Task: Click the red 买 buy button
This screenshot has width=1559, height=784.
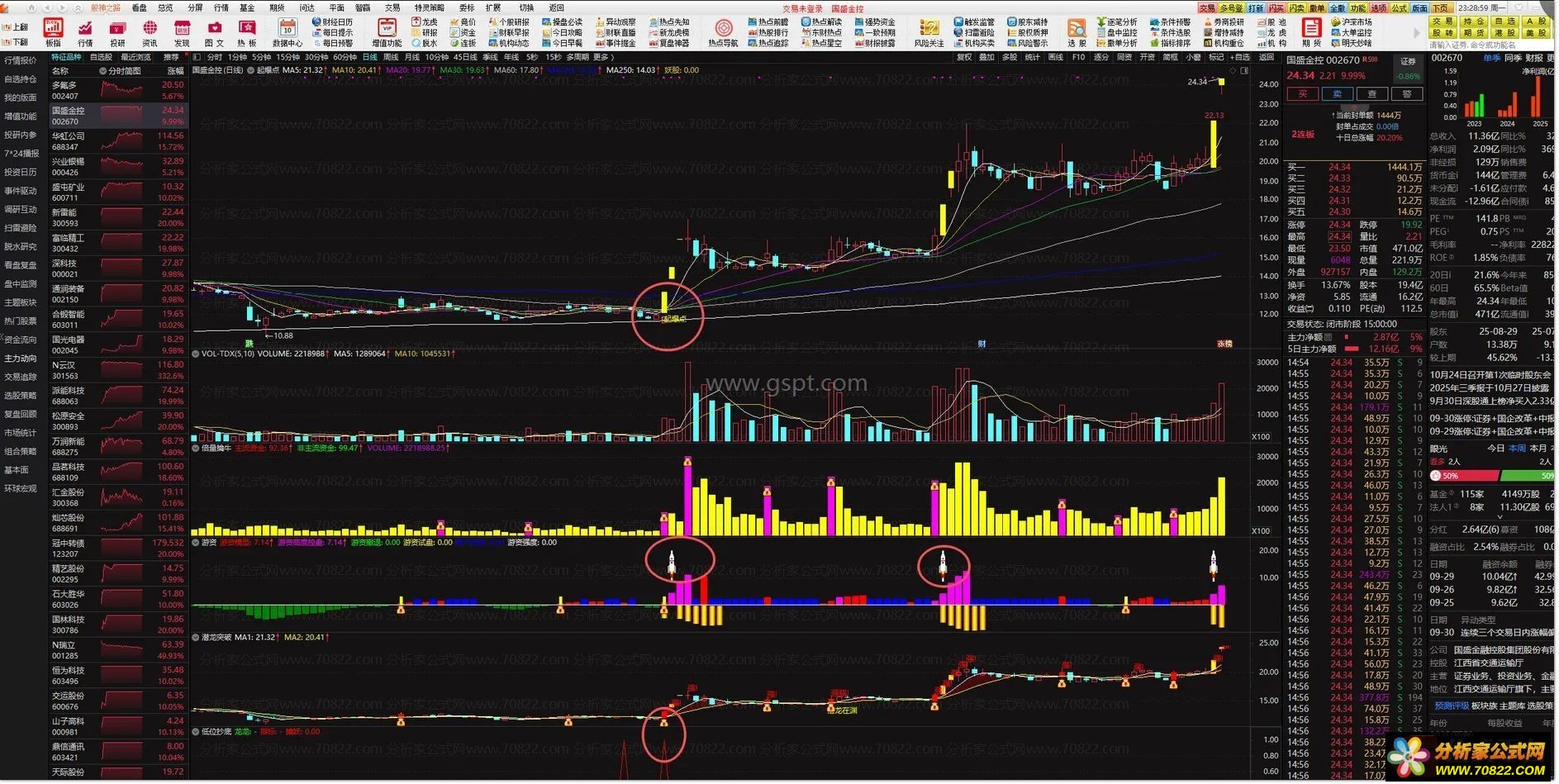Action: (1302, 94)
